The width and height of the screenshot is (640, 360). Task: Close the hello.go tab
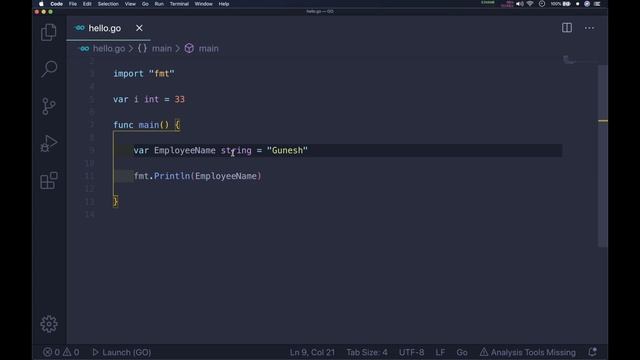(x=139, y=28)
